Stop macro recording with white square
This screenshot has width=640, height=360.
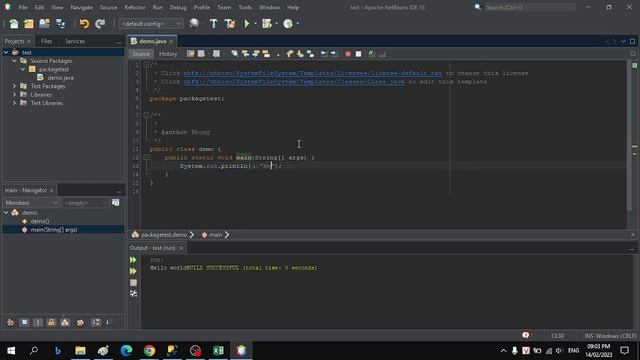pyautogui.click(x=358, y=54)
